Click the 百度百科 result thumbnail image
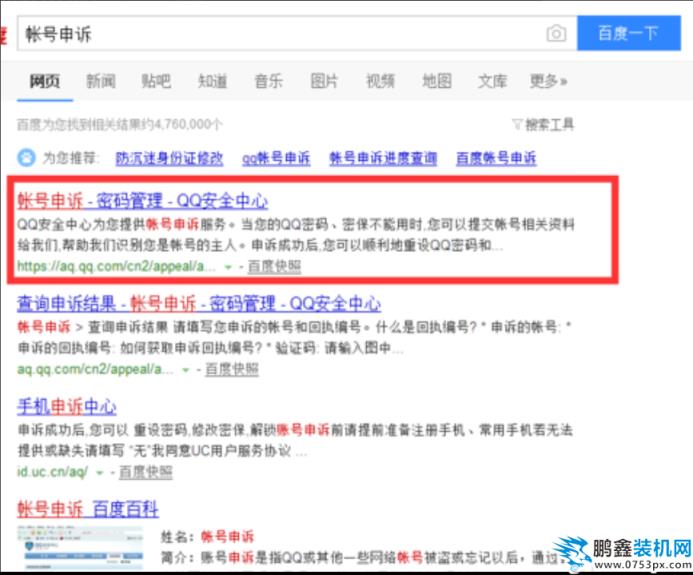Screen dimensions: 693x575 80,548
